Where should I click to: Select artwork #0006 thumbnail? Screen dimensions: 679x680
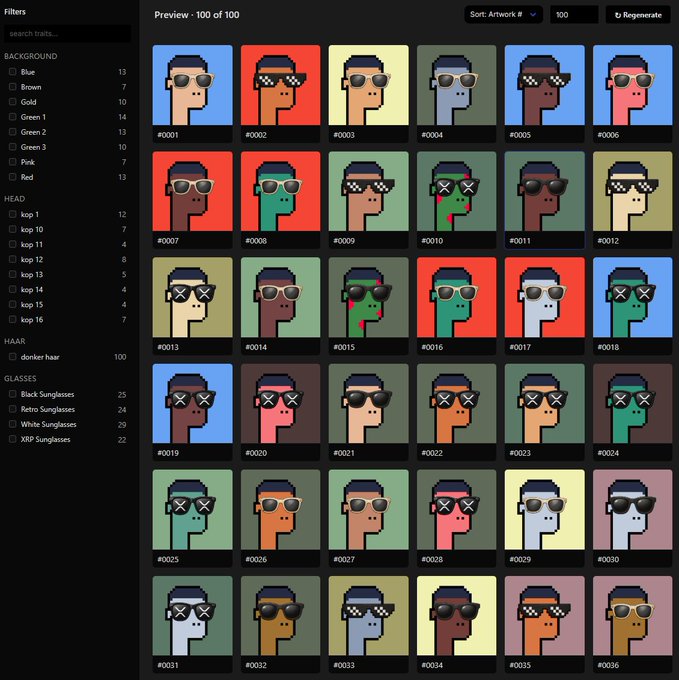point(633,85)
